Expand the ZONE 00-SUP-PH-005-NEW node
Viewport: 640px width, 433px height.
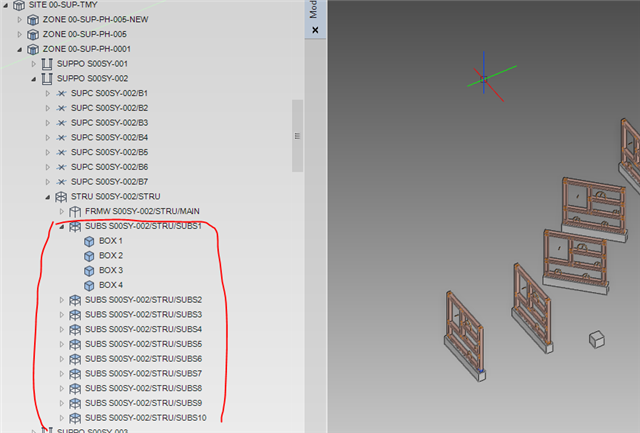[19, 20]
